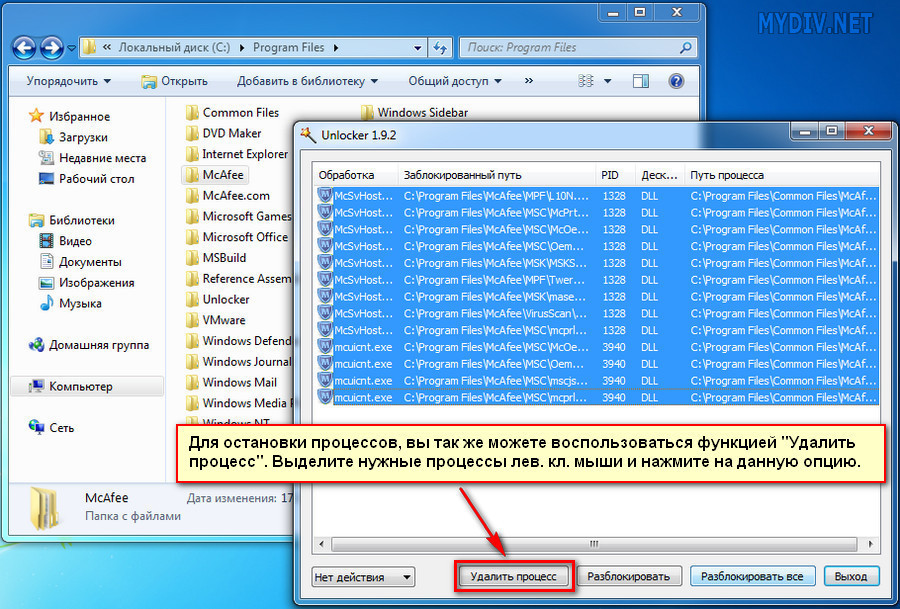Screen dimensions: 900x609
Task: Select the Common Files folder
Action: pyautogui.click(x=232, y=113)
